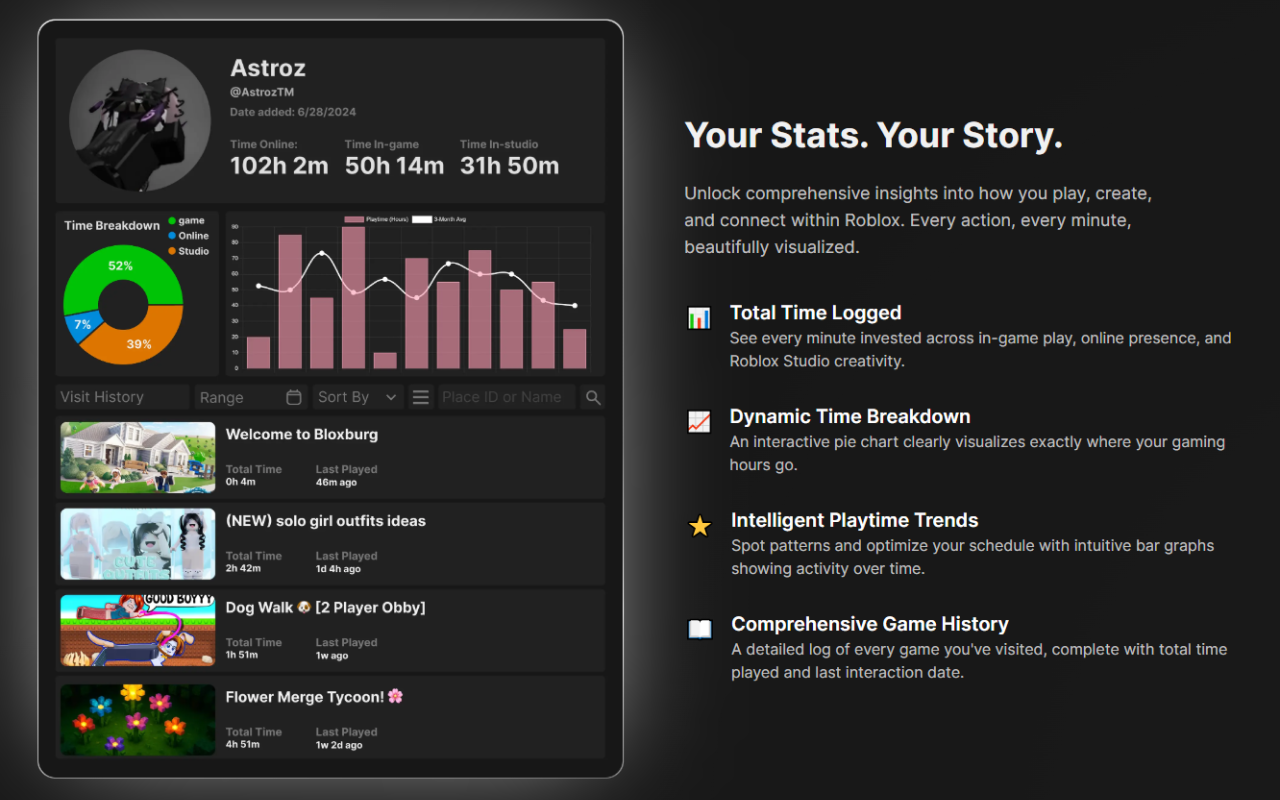Click the green game legend dot
This screenshot has width=1280, height=800.
172,221
